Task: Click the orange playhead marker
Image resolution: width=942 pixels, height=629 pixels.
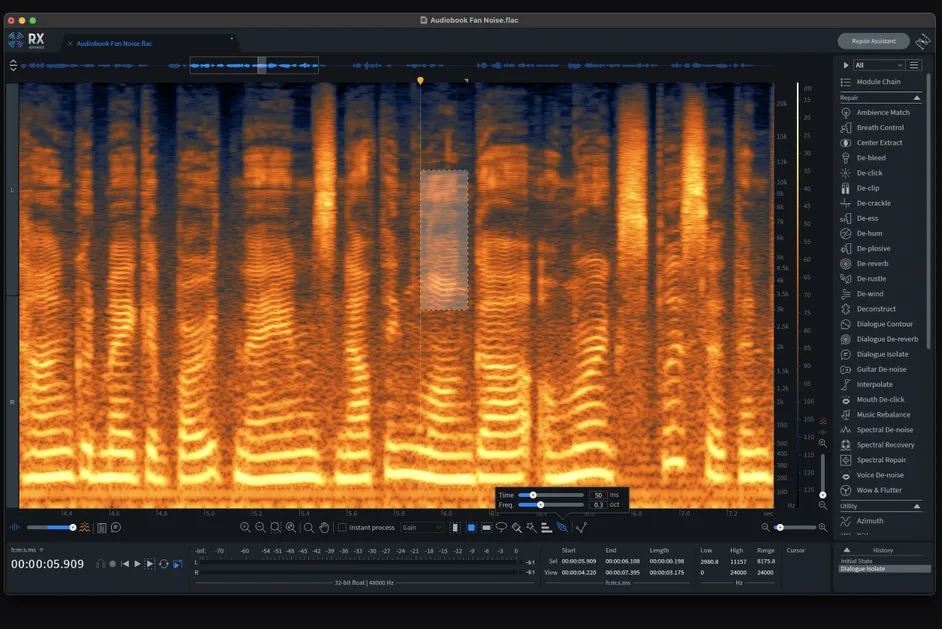Action: pos(420,81)
